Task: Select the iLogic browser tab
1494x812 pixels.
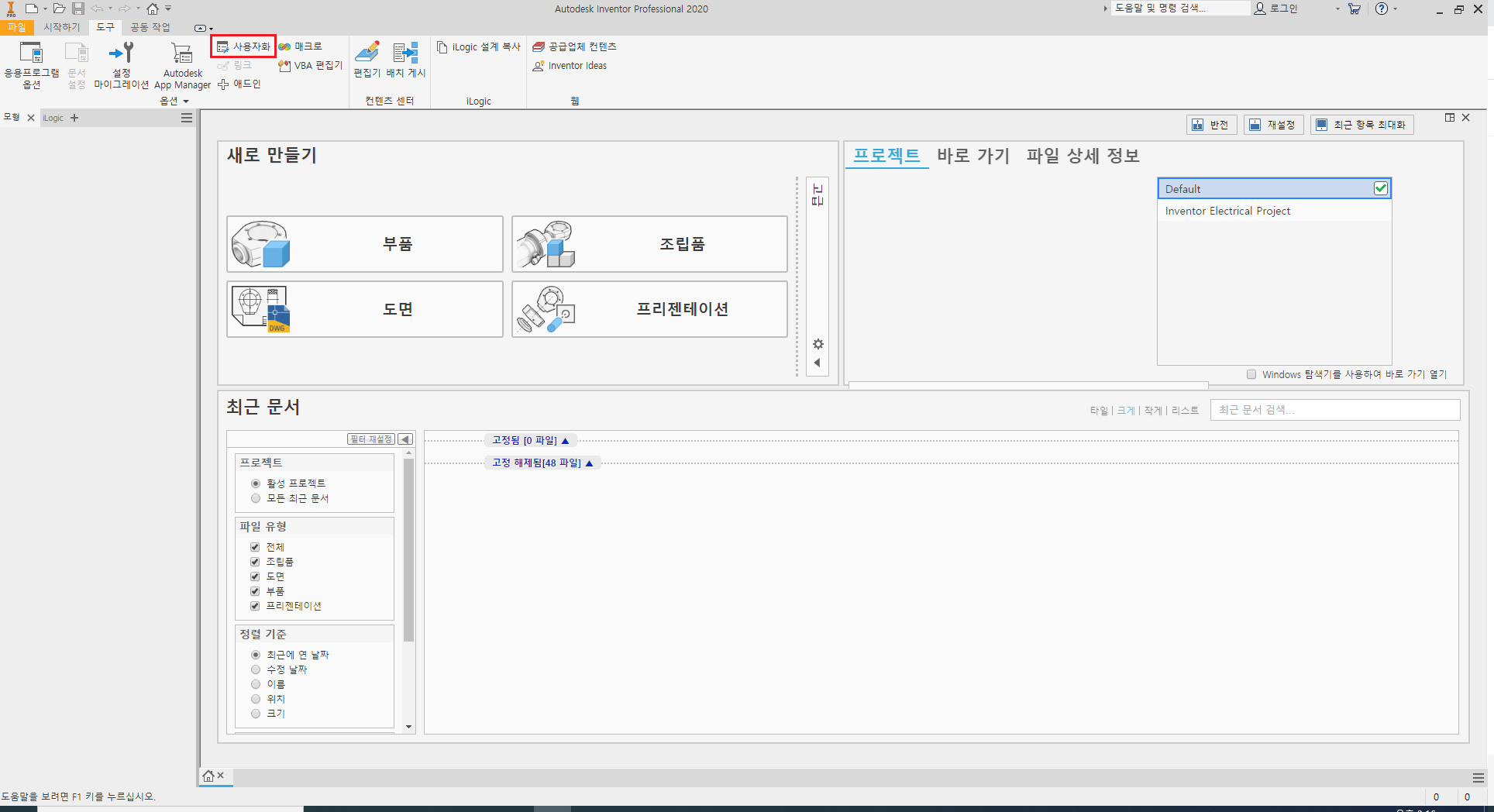Action: (x=53, y=118)
